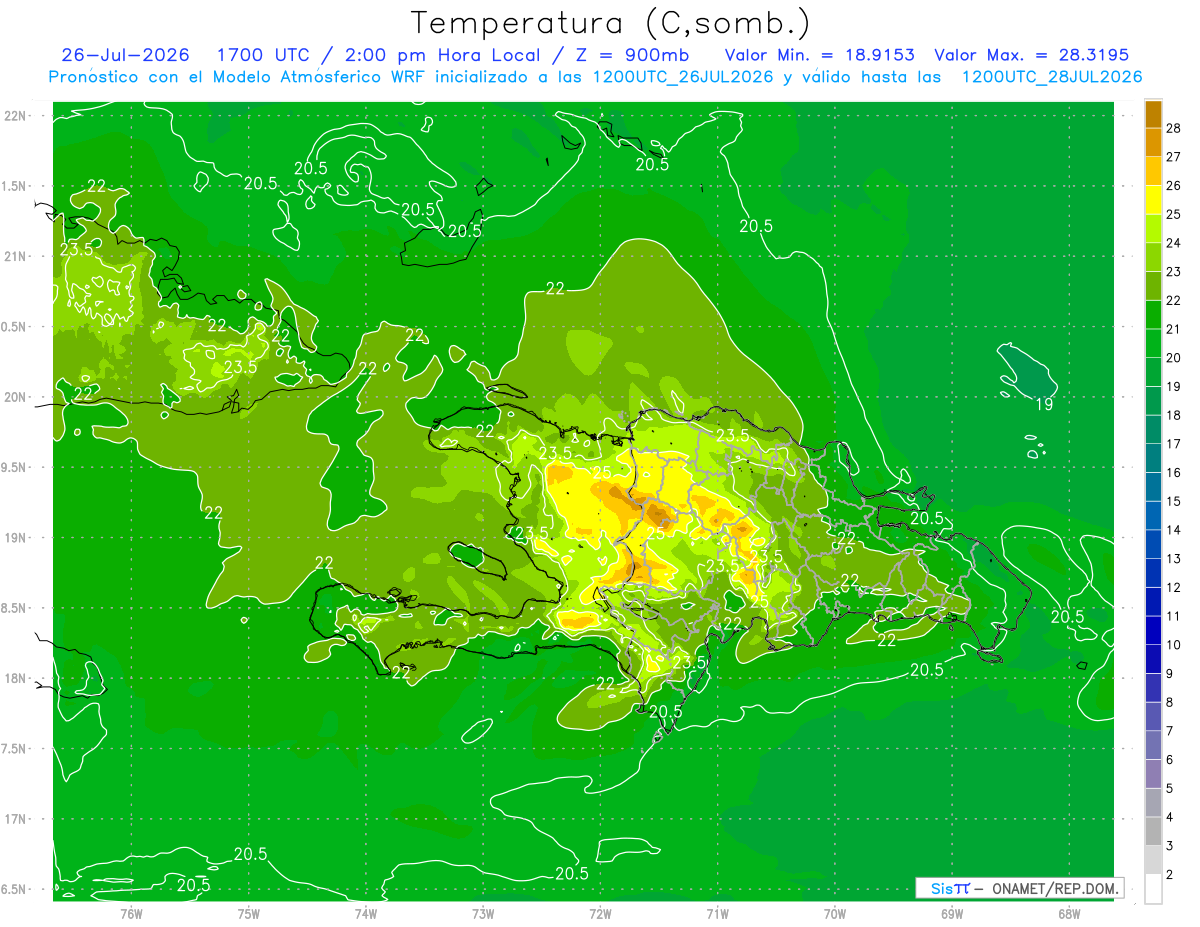Click the '68W' longitude axis label

[1069, 914]
